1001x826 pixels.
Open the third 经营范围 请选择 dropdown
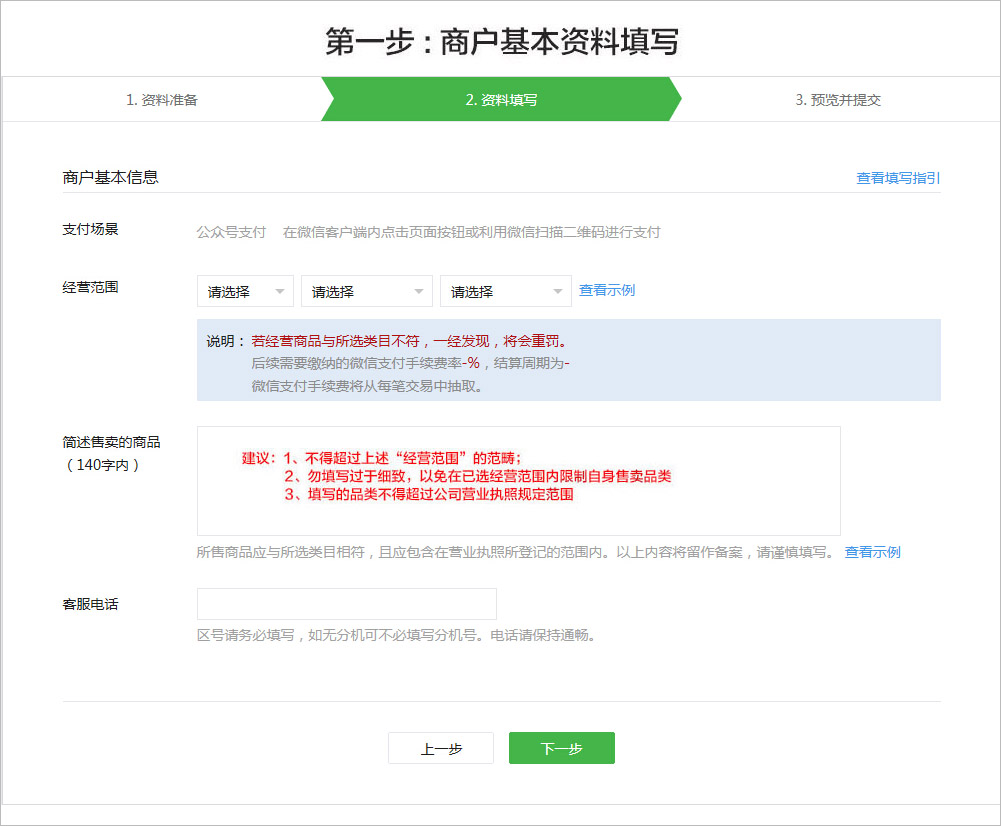coord(505,292)
